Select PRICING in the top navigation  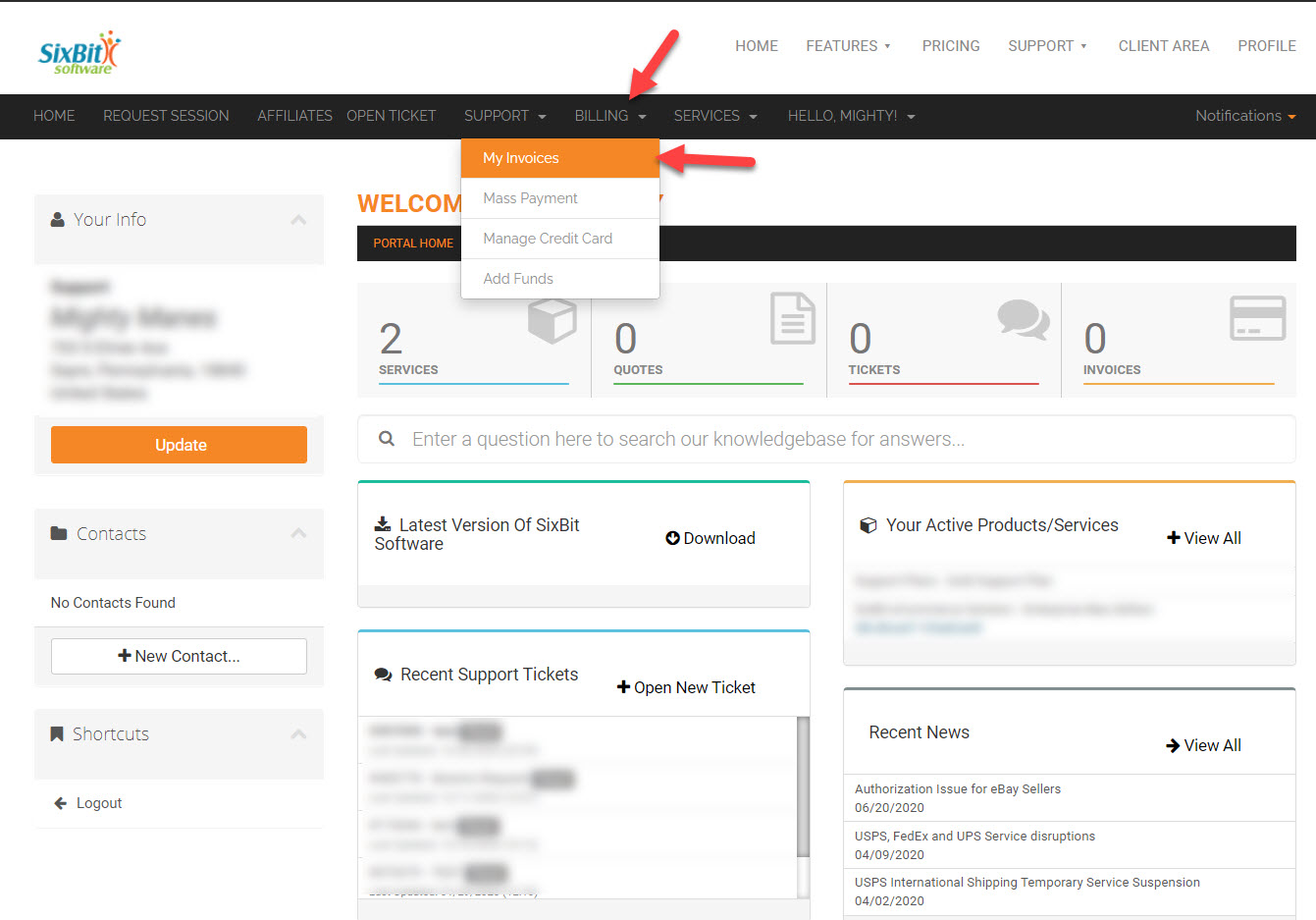(x=950, y=45)
